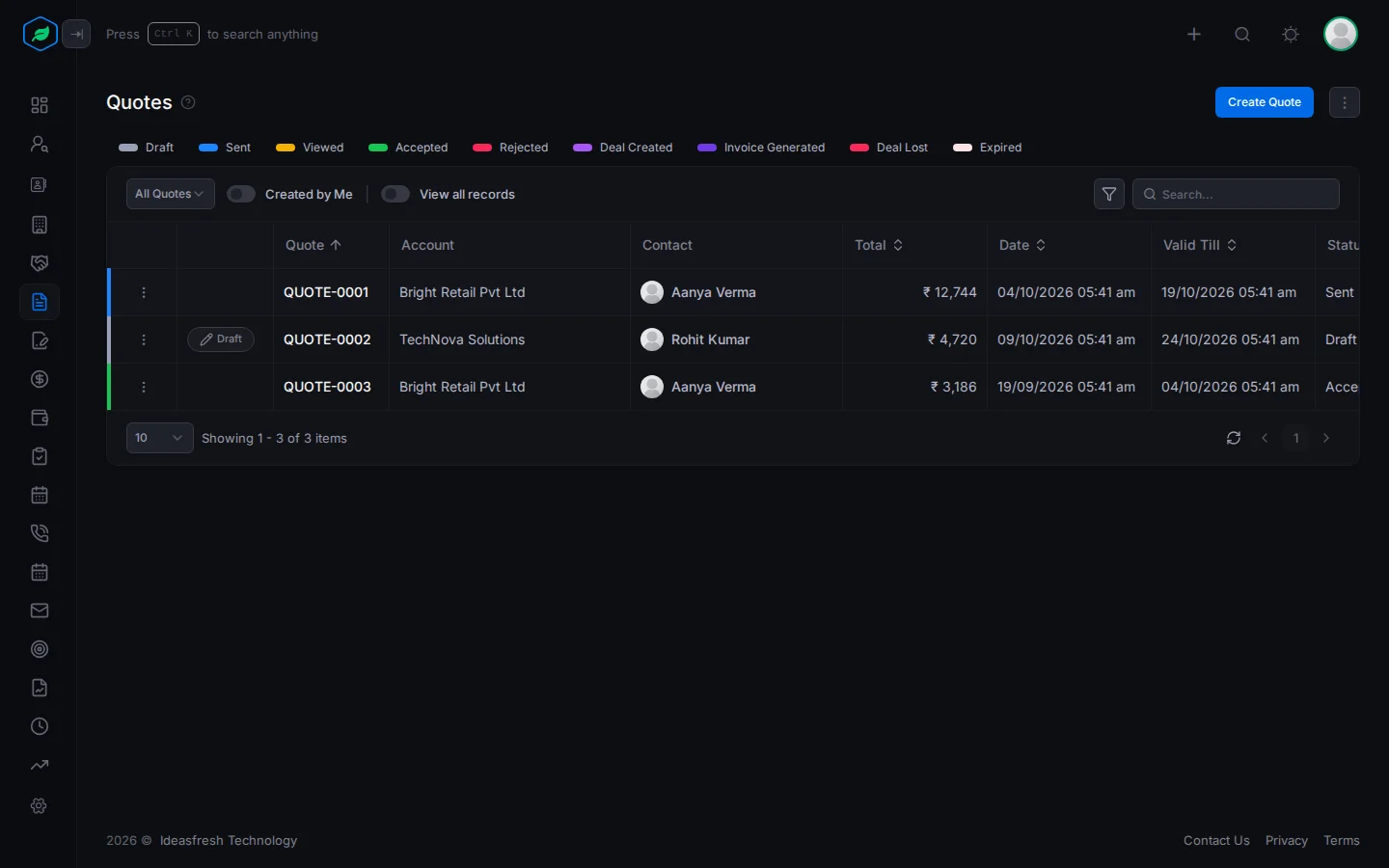The width and height of the screenshot is (1389, 868).
Task: Click the filter funnel icon
Action: point(1109,194)
